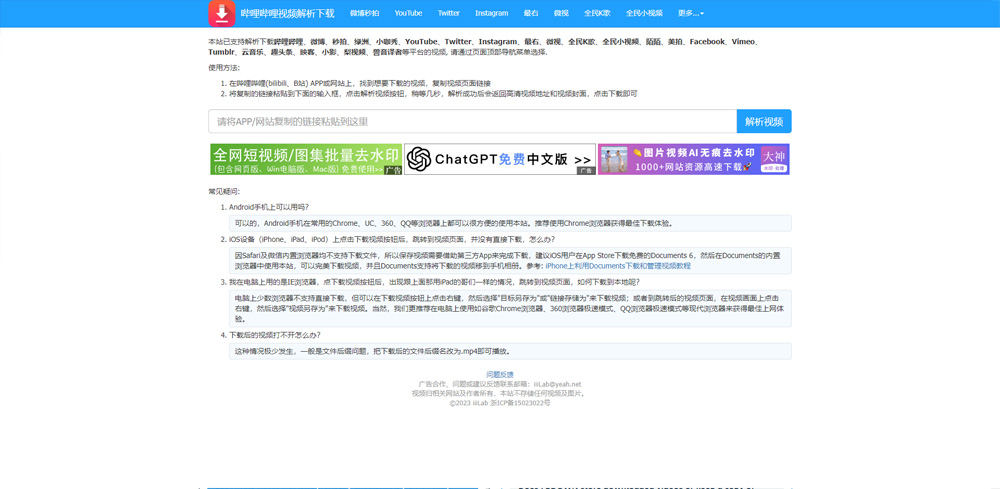Open the green 全网短视频/图集批量去水印 banner
This screenshot has height=489, width=1000.
306,159
